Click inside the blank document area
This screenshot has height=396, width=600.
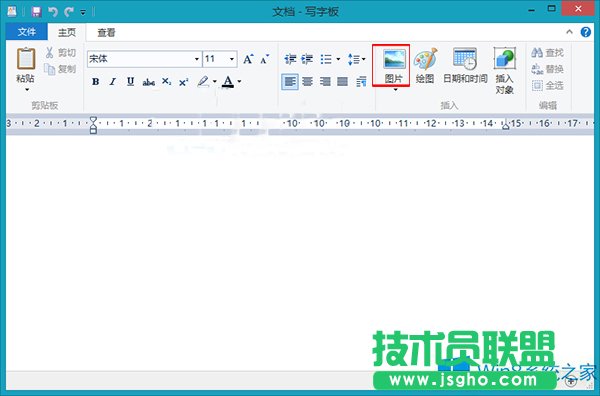click(300, 253)
